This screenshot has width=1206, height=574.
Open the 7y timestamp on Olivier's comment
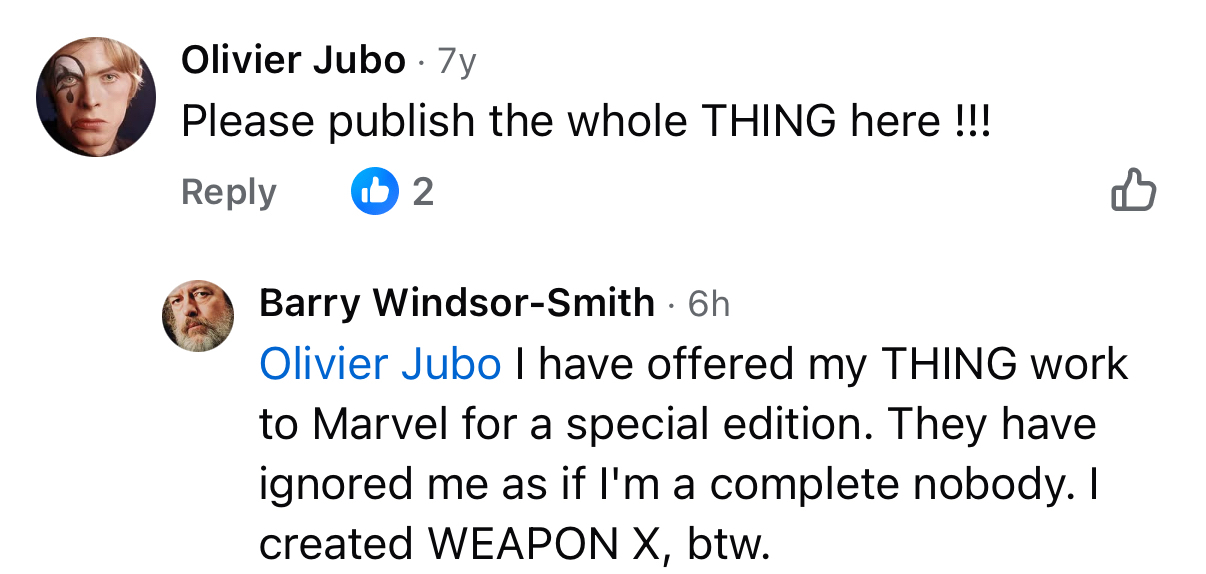coord(457,63)
